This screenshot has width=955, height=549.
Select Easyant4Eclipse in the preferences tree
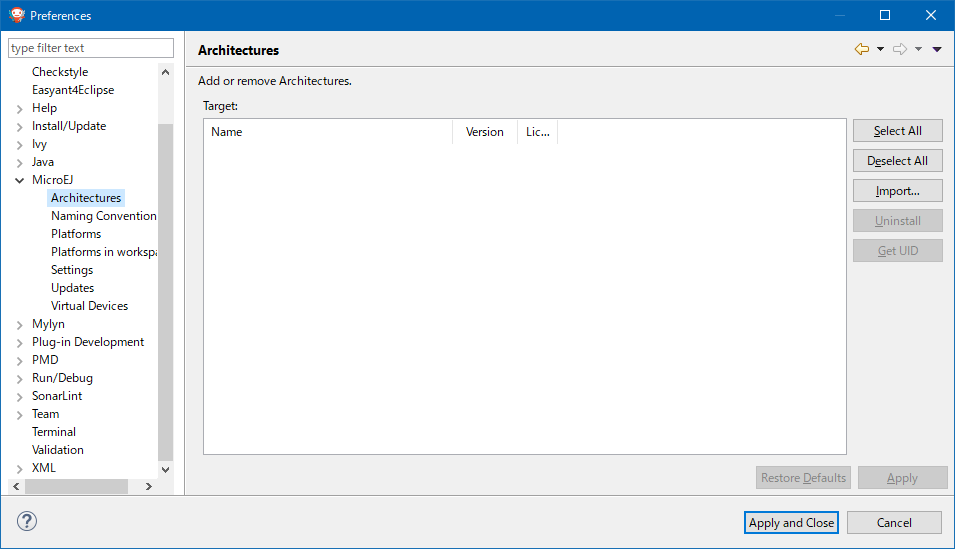tap(72, 90)
